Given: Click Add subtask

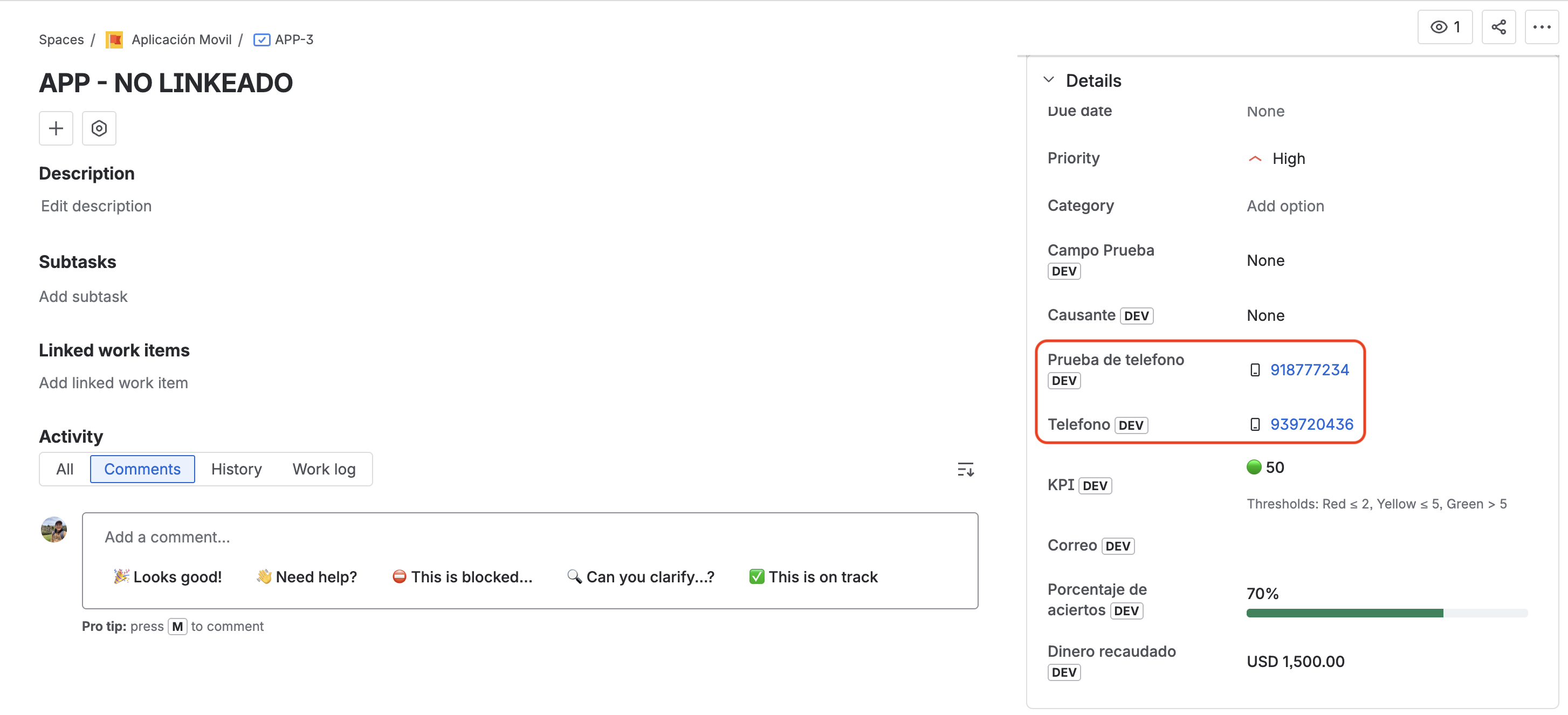Looking at the screenshot, I should [84, 297].
